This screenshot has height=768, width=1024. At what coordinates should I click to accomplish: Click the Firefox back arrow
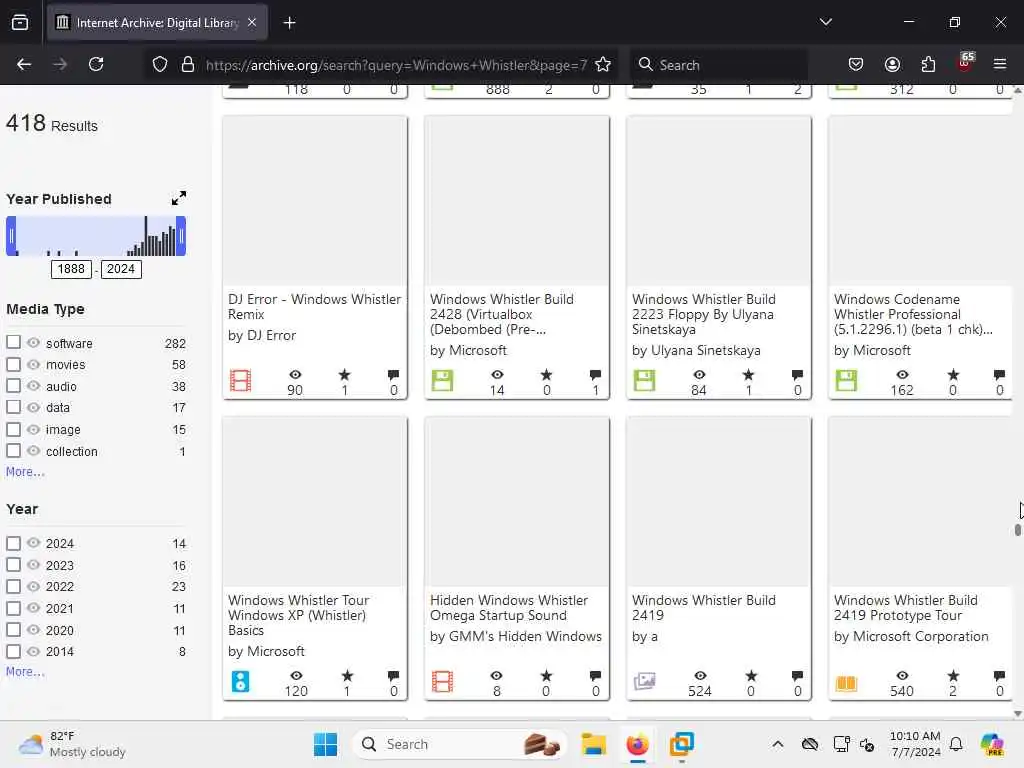coord(24,64)
